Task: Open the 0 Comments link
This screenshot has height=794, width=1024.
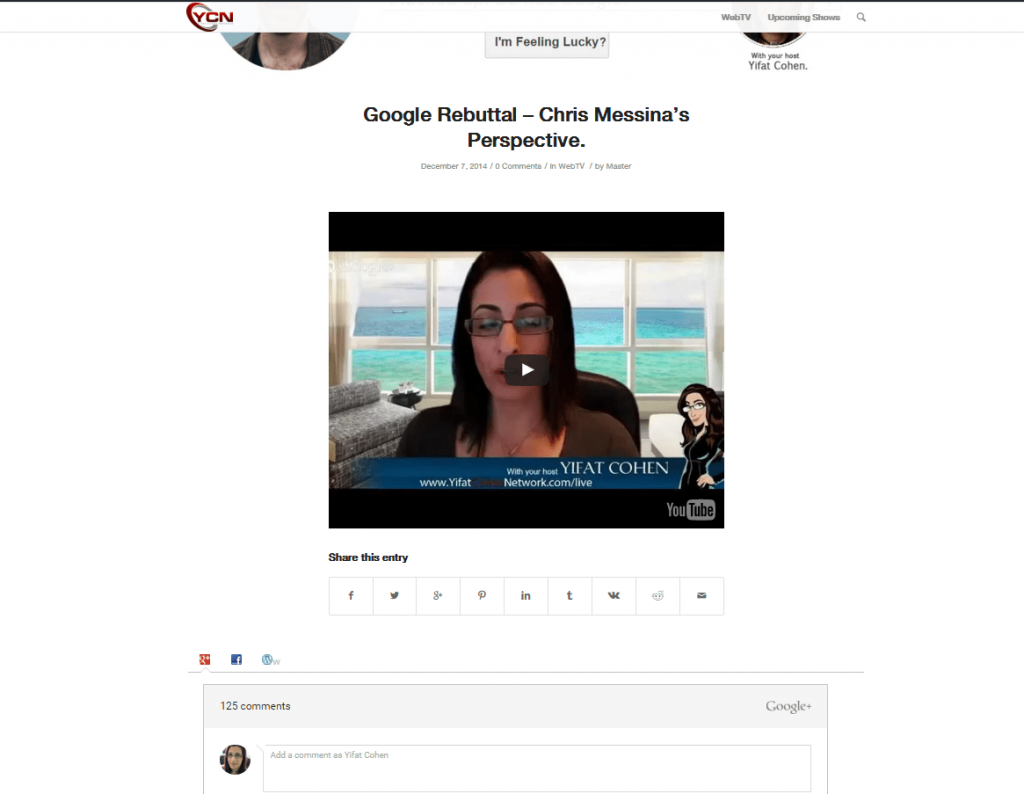Action: tap(518, 166)
